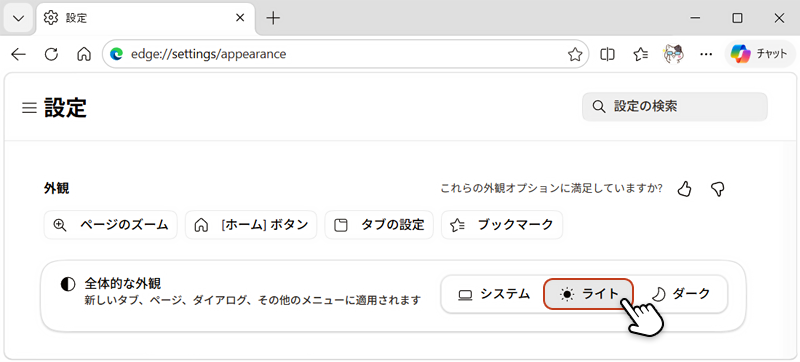Give thumbs up feedback
Image resolution: width=800 pixels, height=362 pixels.
click(684, 189)
